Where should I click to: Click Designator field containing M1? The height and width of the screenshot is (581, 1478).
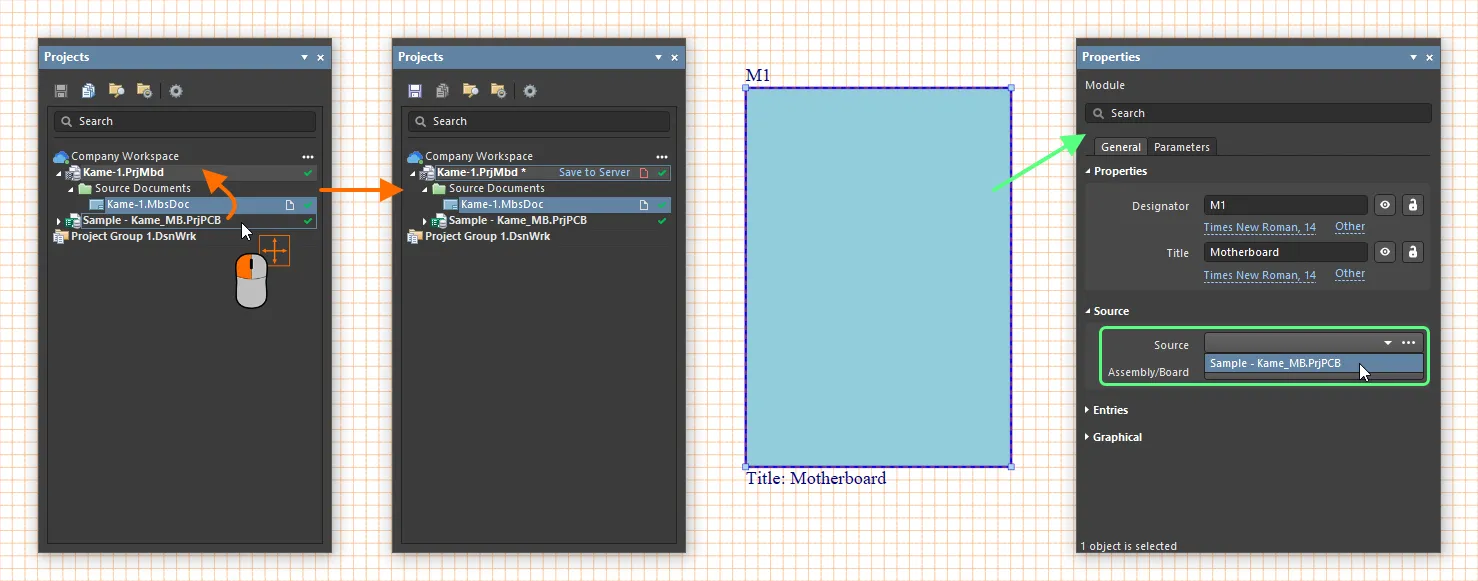1285,205
